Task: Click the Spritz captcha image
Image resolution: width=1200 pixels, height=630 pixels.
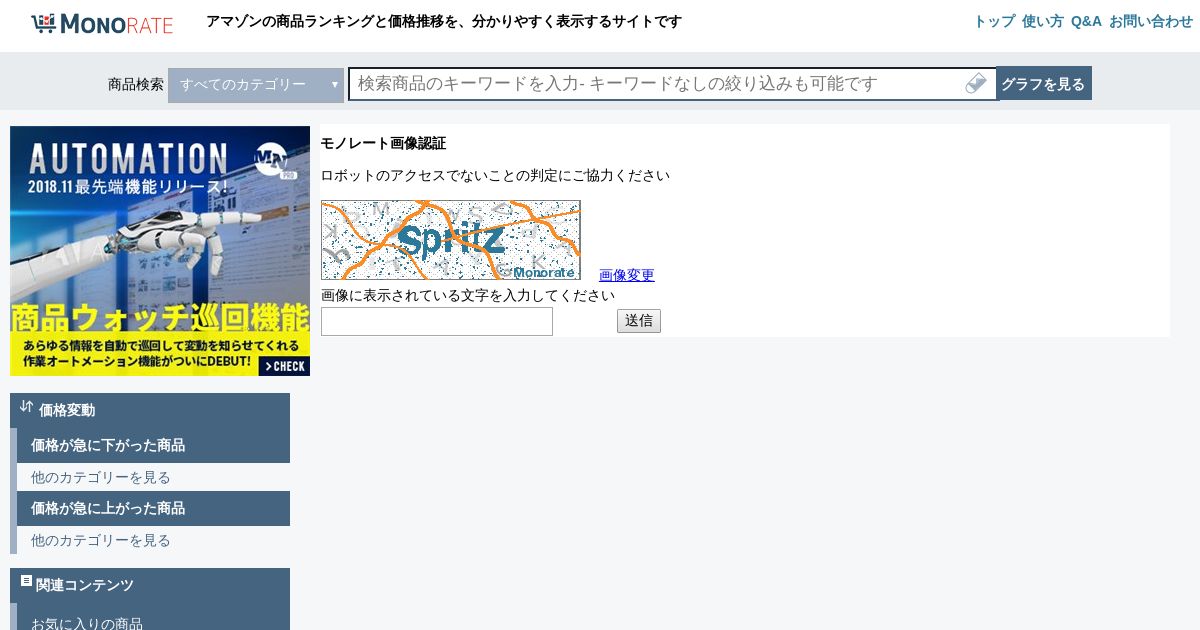Action: [451, 240]
